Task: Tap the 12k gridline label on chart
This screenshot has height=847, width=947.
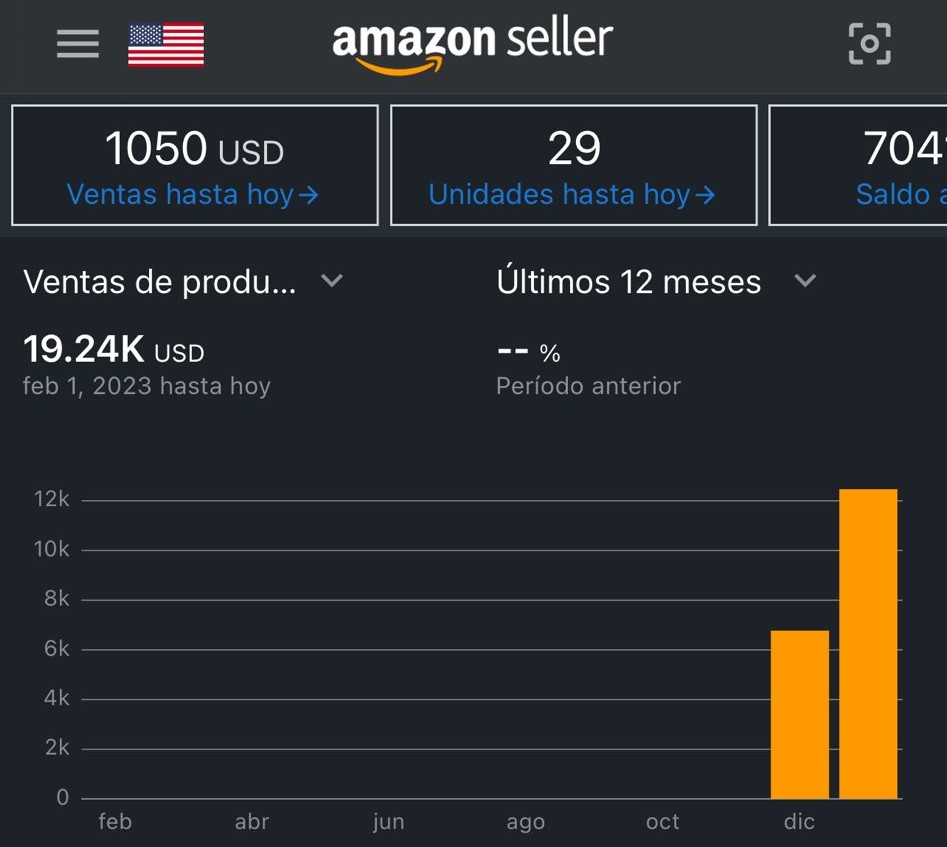Action: click(x=51, y=500)
